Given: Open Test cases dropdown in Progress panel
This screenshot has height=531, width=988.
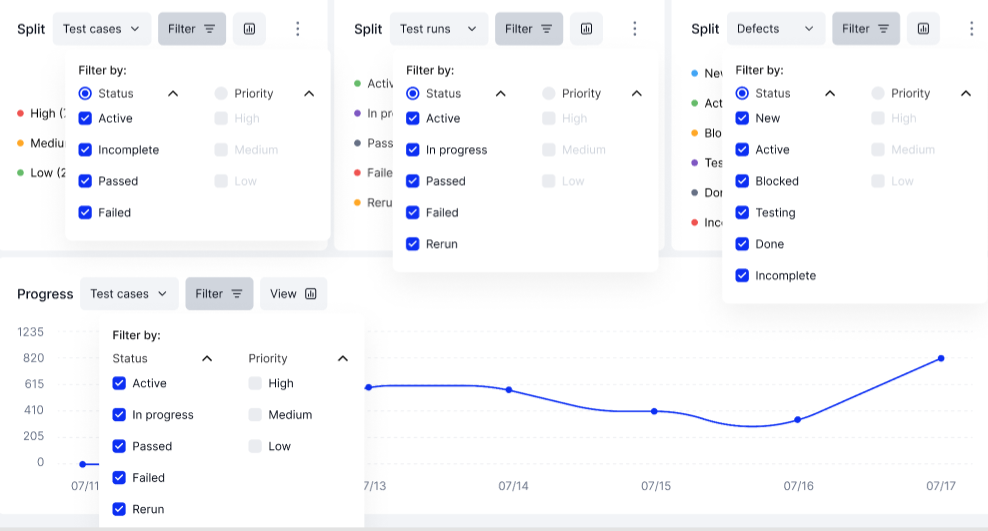Looking at the screenshot, I should (x=129, y=294).
